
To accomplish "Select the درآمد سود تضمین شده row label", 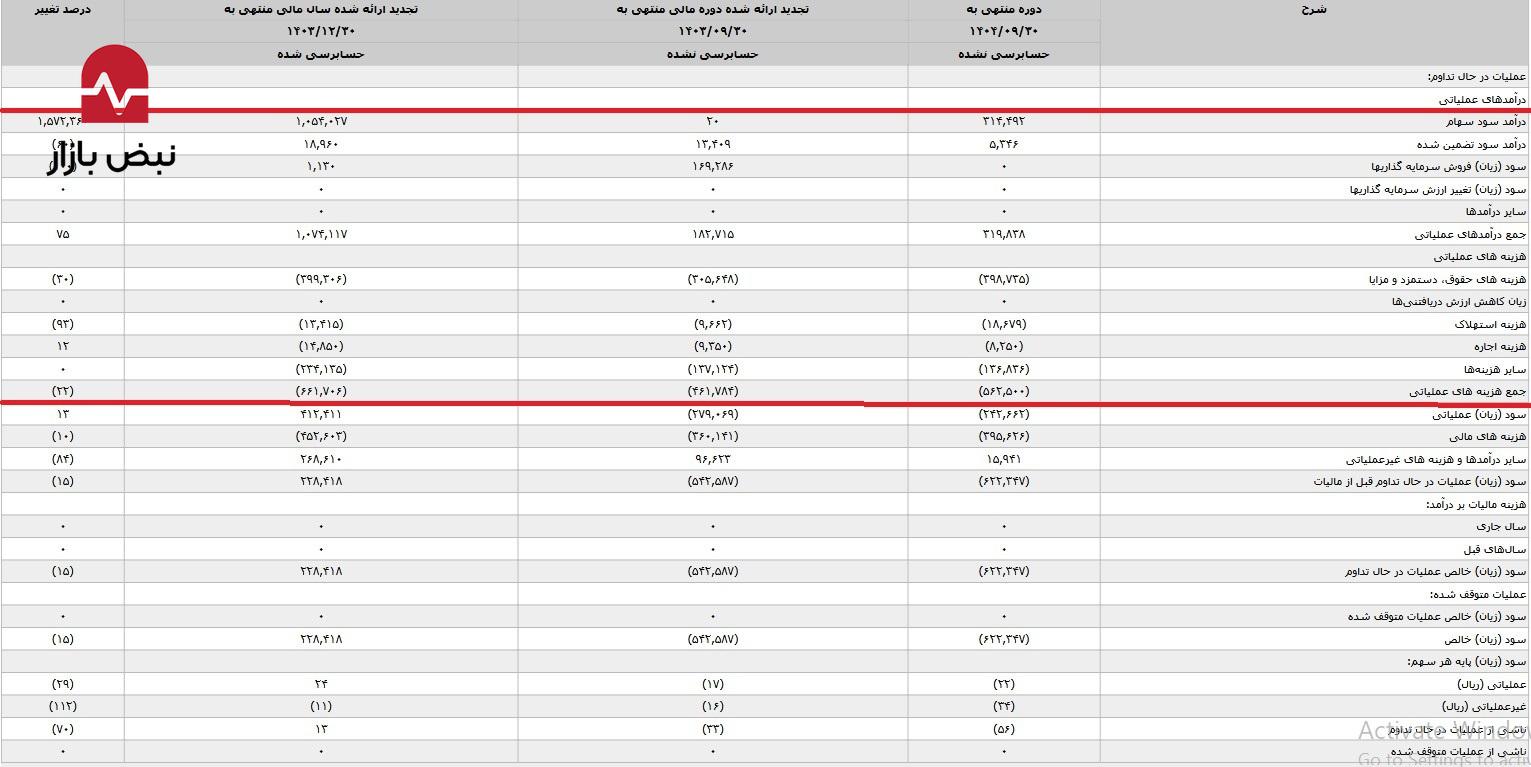I will click(x=1469, y=144).
